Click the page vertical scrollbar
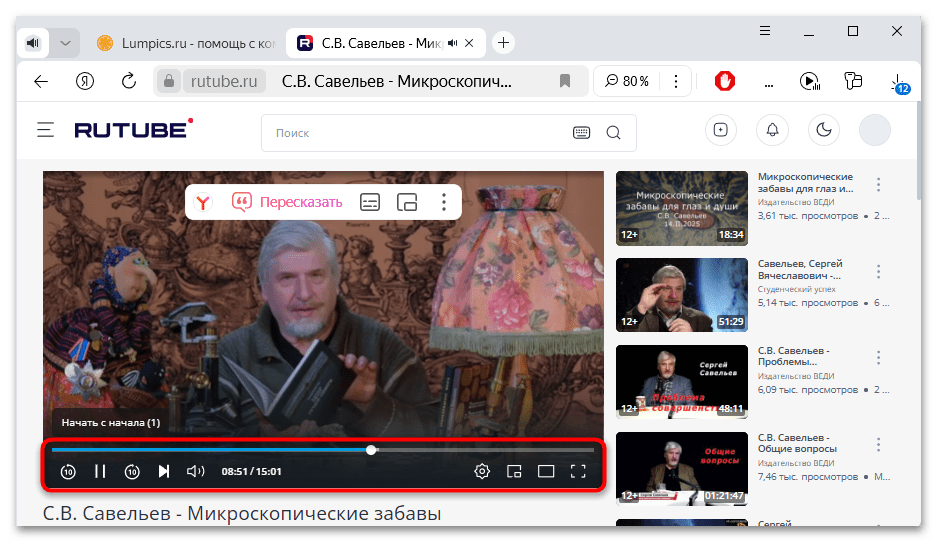The width and height of the screenshot is (937, 542). pyautogui.click(x=918, y=151)
